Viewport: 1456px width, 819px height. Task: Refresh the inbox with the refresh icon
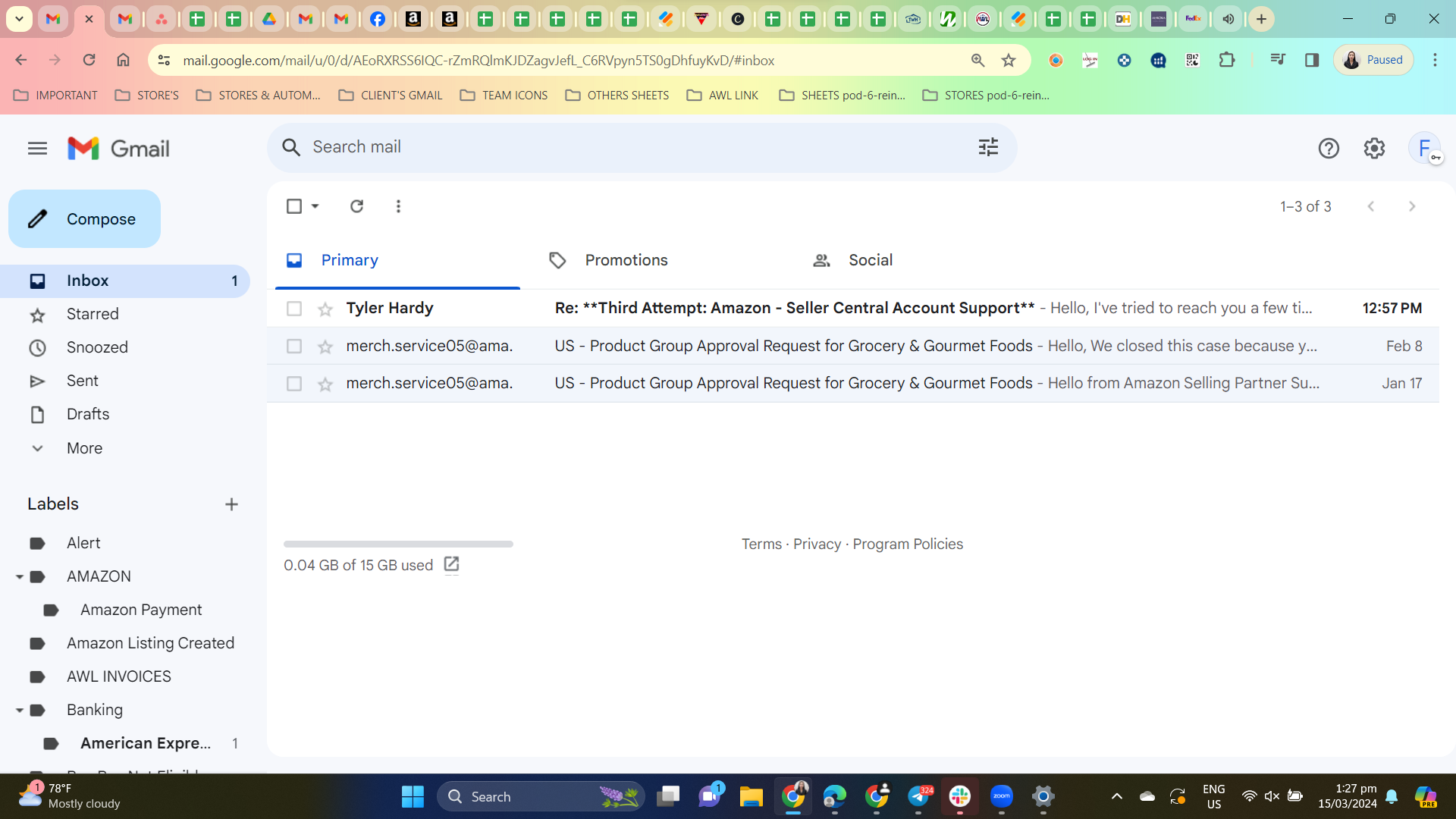pos(356,206)
